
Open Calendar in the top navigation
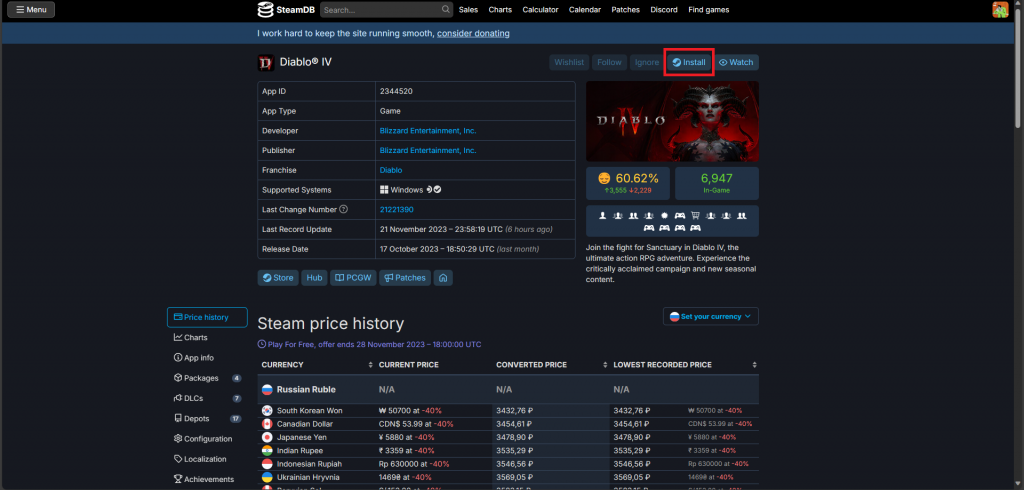pyautogui.click(x=584, y=10)
